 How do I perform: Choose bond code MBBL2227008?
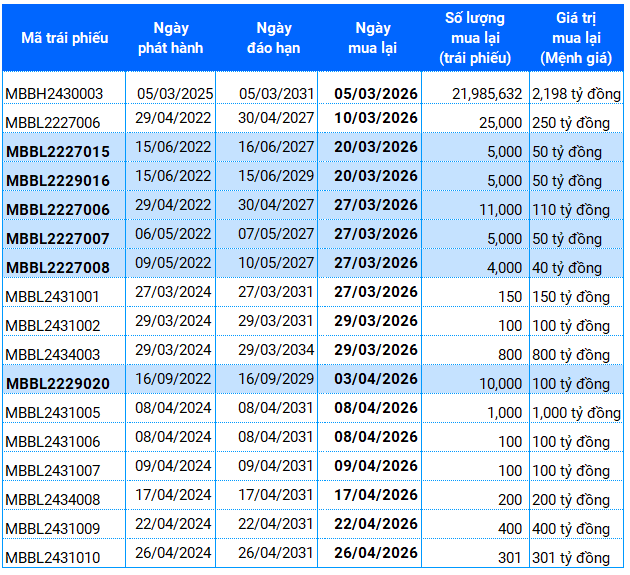(58, 267)
